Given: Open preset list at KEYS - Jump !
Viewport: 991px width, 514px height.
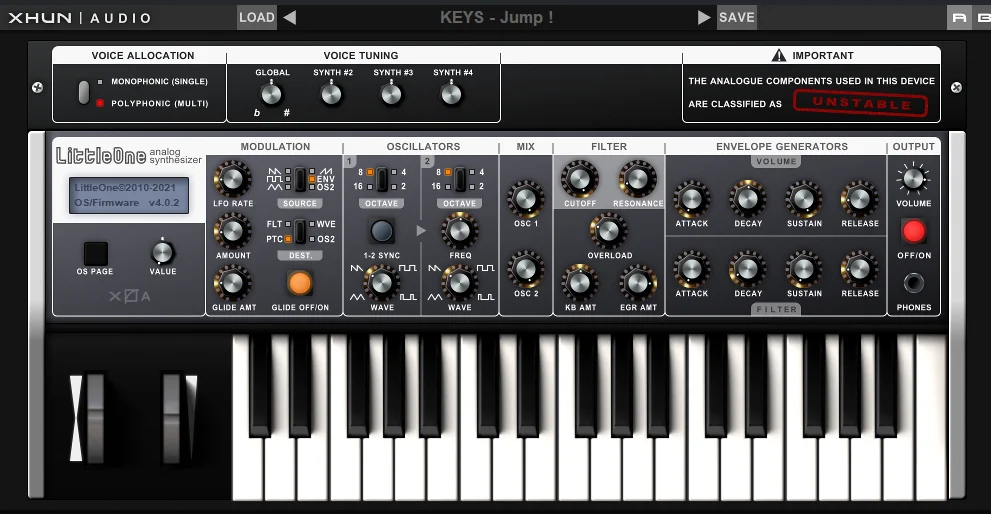Looking at the screenshot, I should [497, 17].
